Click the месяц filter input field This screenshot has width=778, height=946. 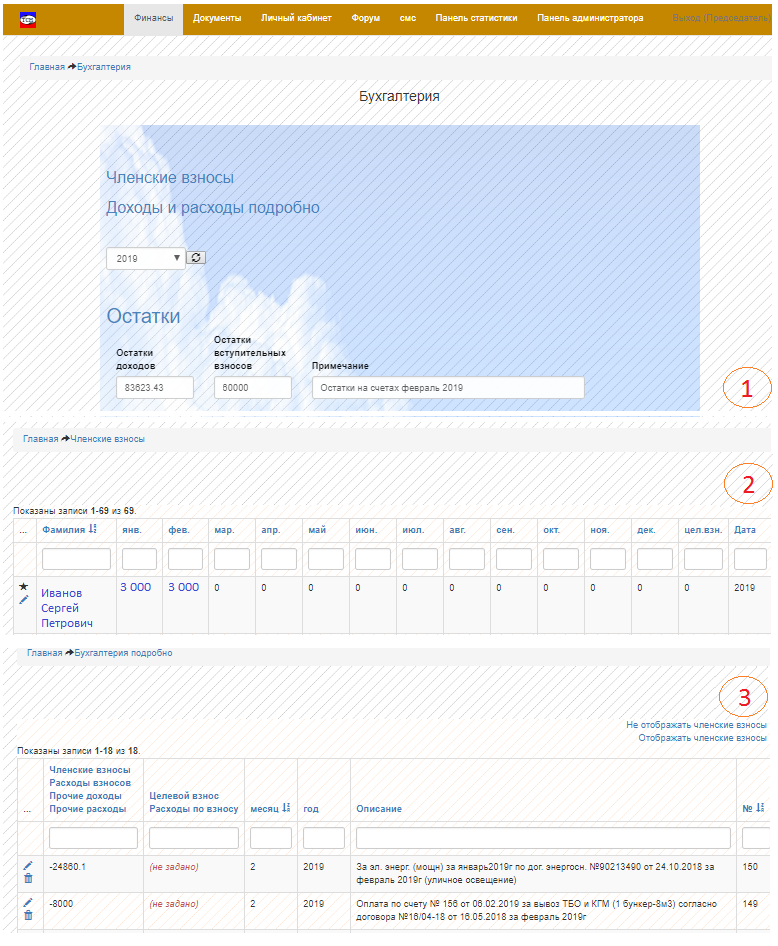click(x=271, y=838)
